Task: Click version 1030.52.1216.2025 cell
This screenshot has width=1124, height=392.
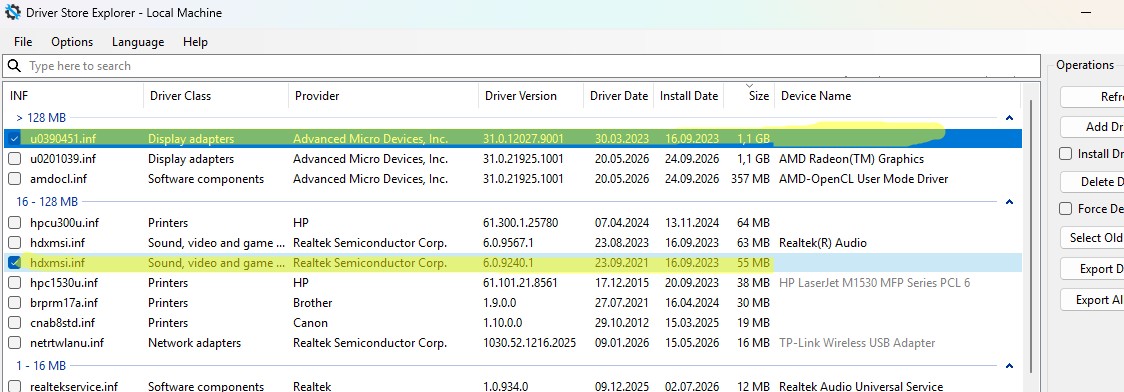Action: (x=529, y=343)
